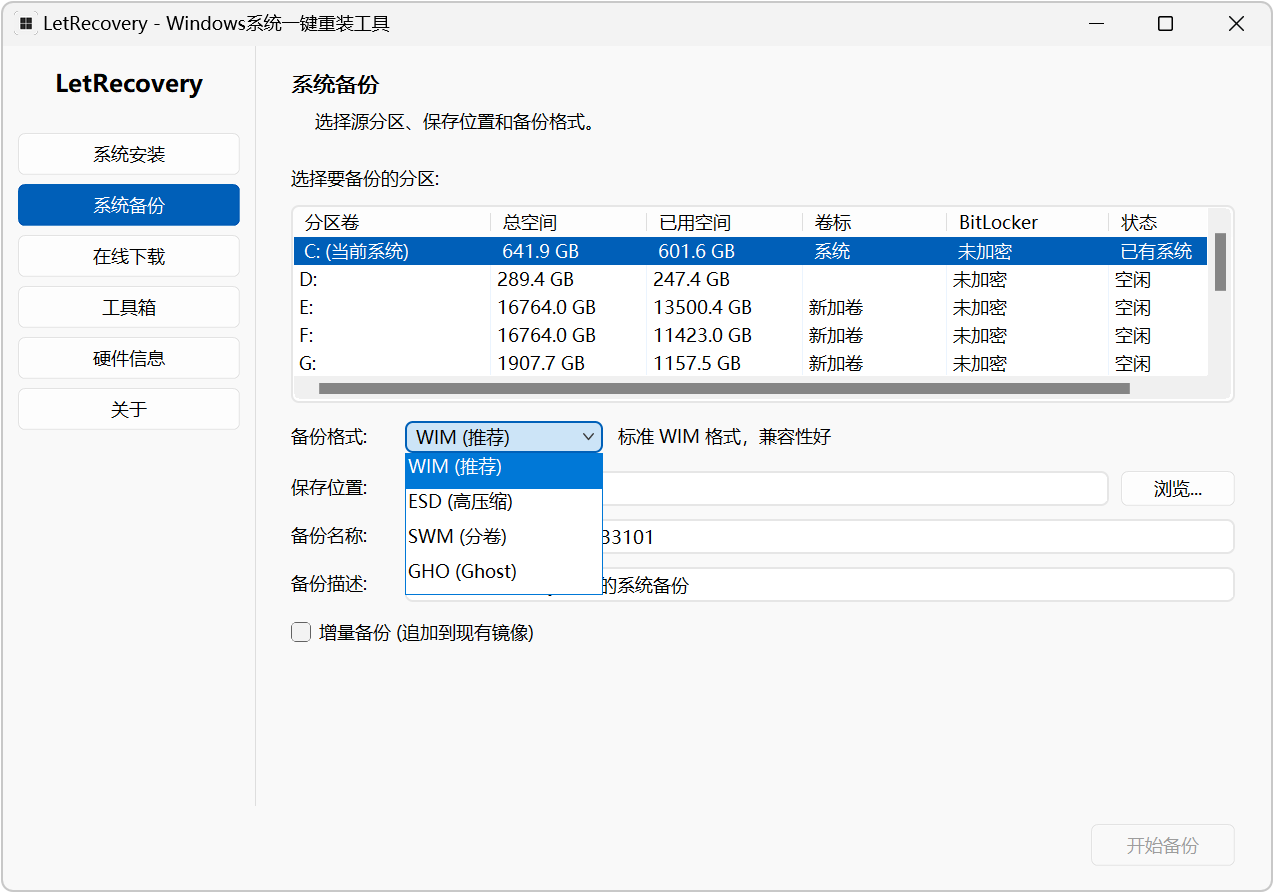Click the 已用空间 column header
Image resolution: width=1274 pixels, height=893 pixels.
coord(724,222)
